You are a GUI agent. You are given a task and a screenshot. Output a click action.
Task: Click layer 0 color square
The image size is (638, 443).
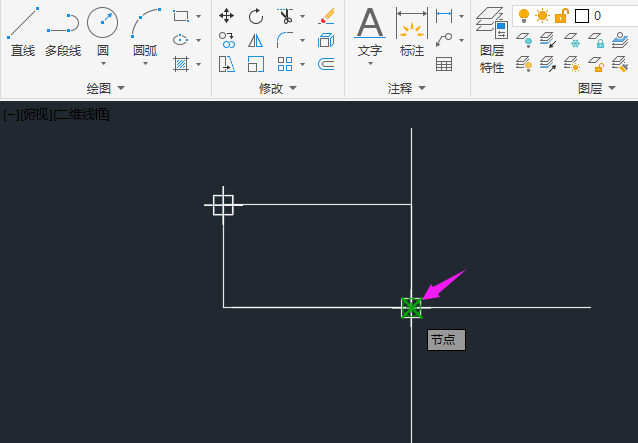[582, 16]
